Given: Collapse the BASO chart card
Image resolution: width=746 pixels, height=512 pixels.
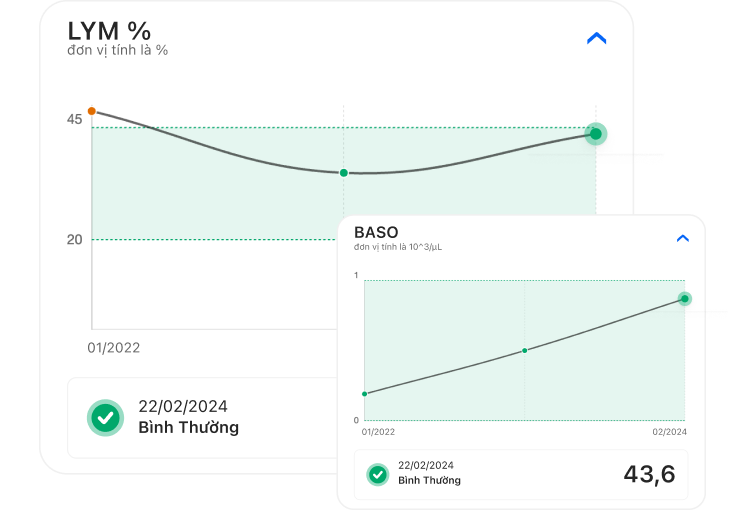Looking at the screenshot, I should click(683, 239).
